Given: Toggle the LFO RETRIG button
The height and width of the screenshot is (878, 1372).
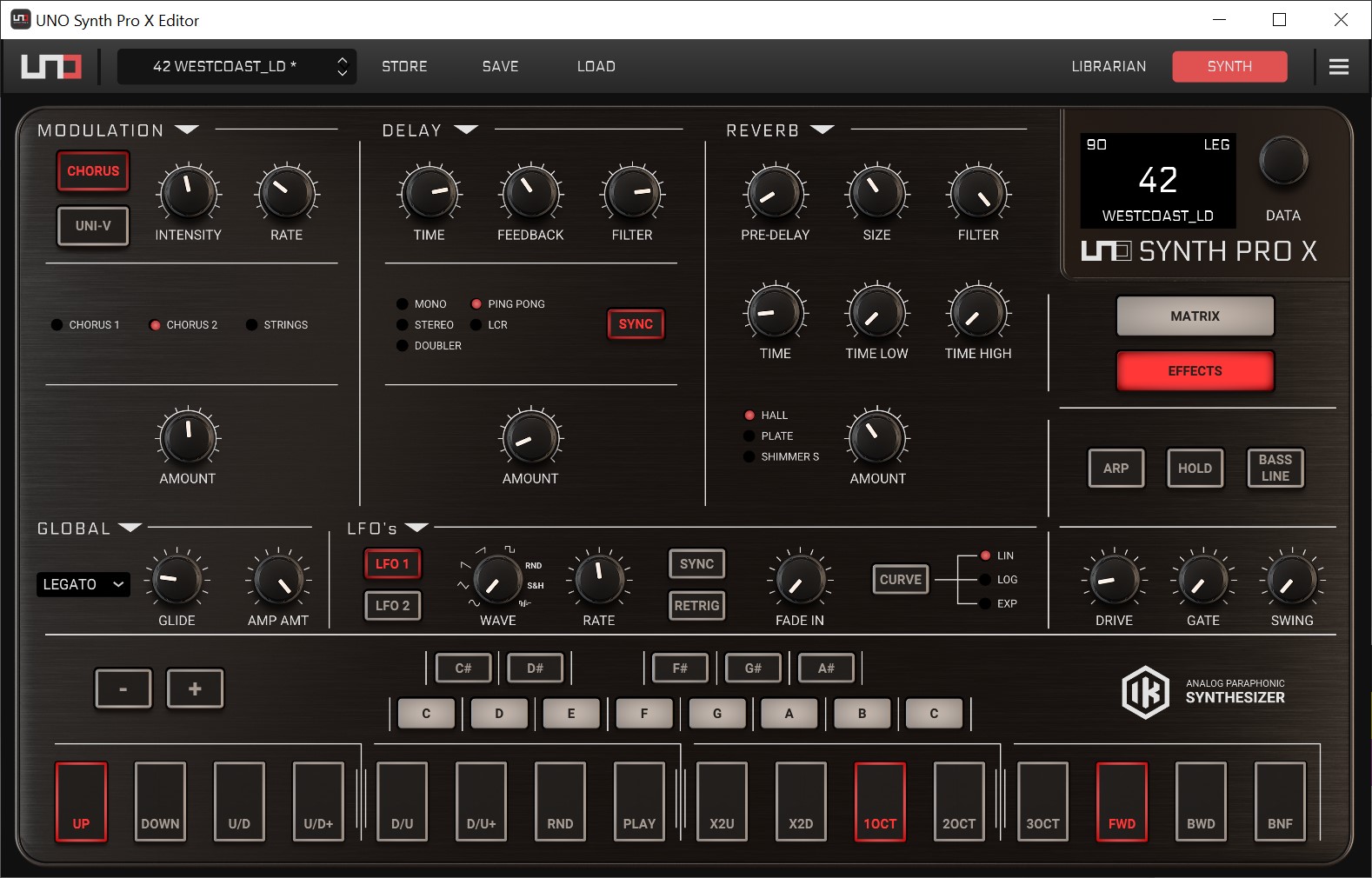Looking at the screenshot, I should click(x=696, y=606).
